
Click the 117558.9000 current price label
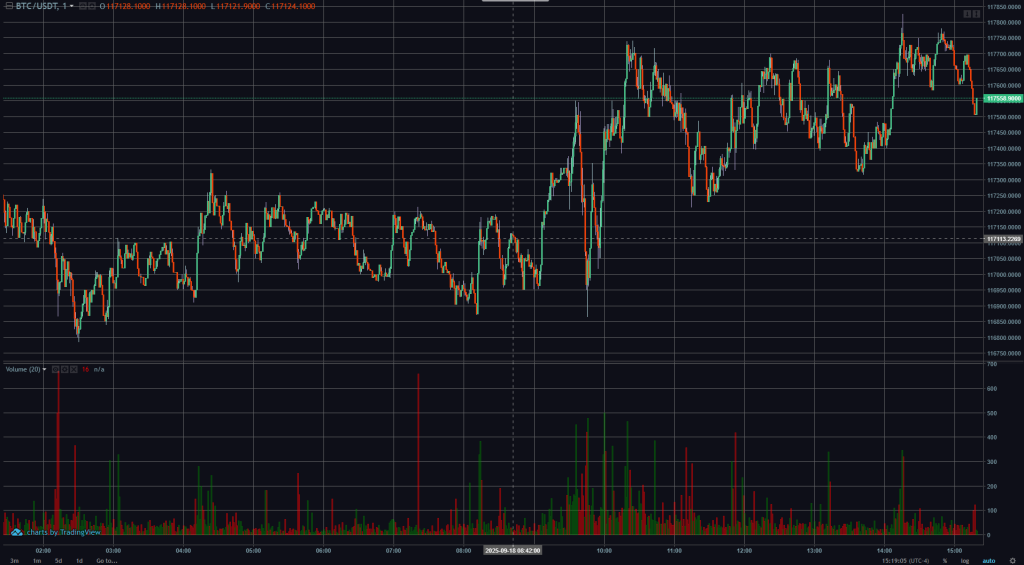pos(1002,99)
